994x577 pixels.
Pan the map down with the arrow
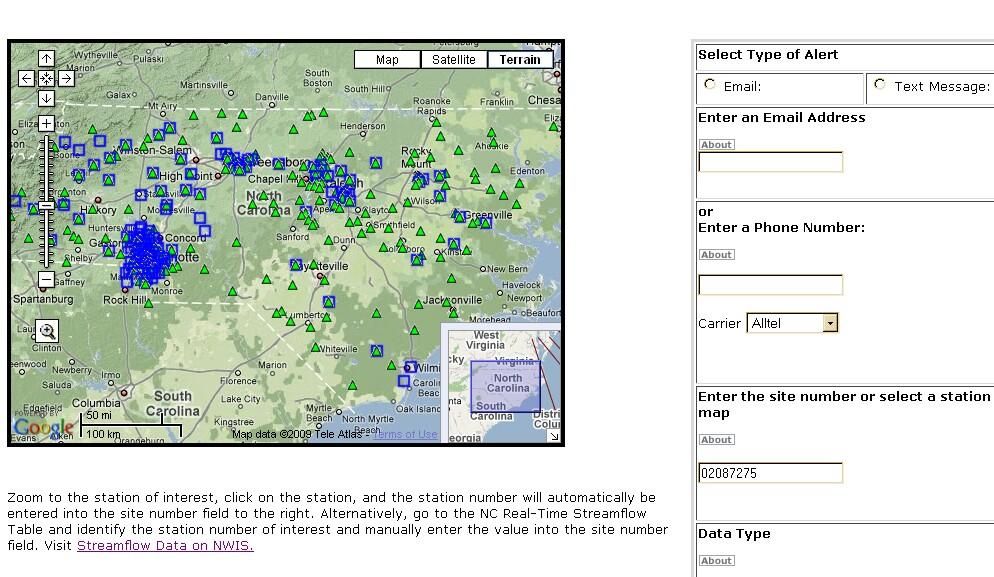(x=47, y=98)
